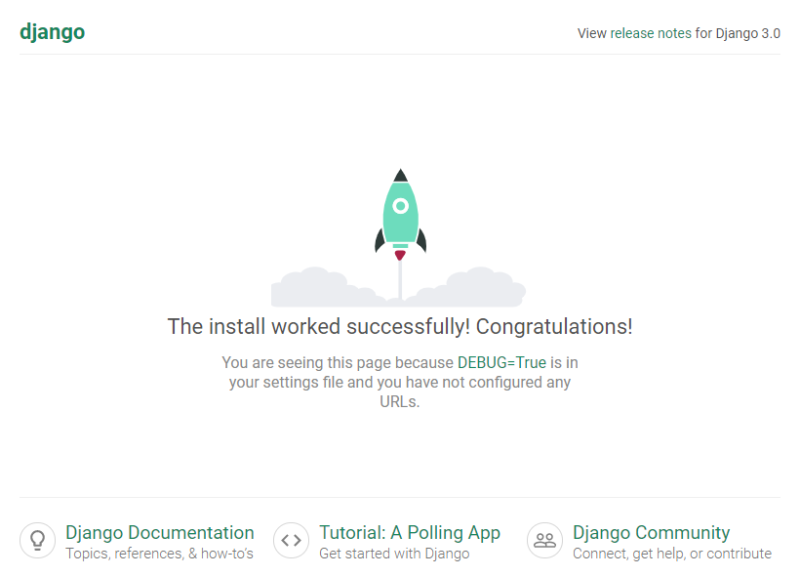Viewport: 800px width, 576px height.
Task: Open the release notes link
Action: pos(651,33)
